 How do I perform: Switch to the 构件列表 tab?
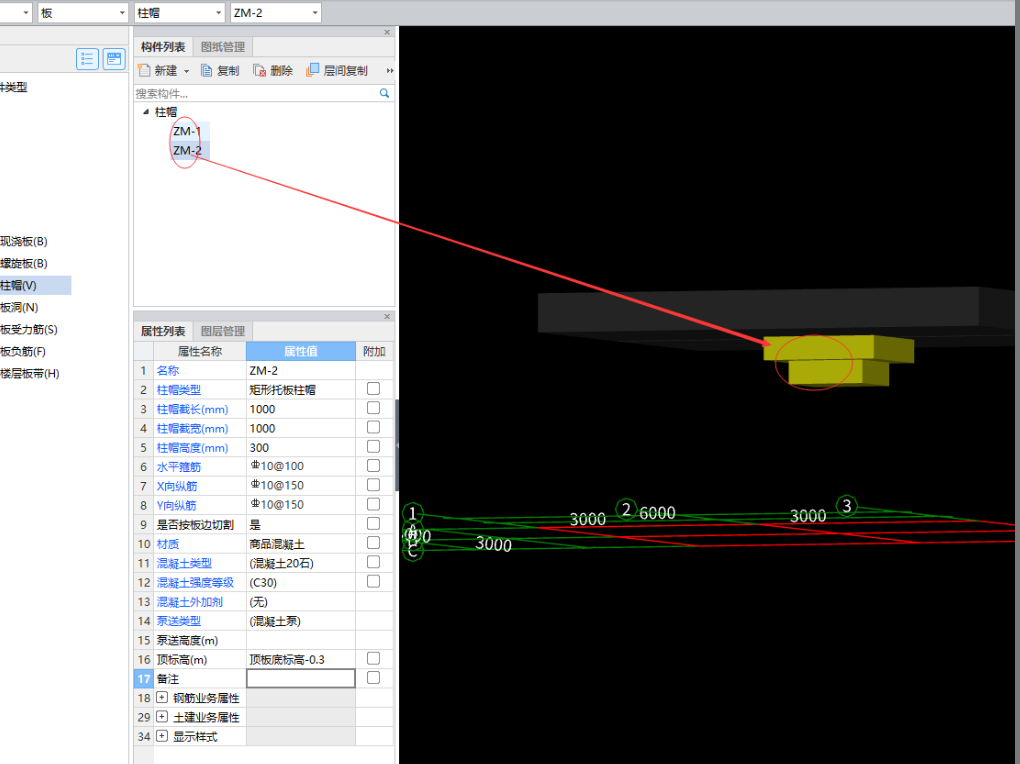pos(163,47)
